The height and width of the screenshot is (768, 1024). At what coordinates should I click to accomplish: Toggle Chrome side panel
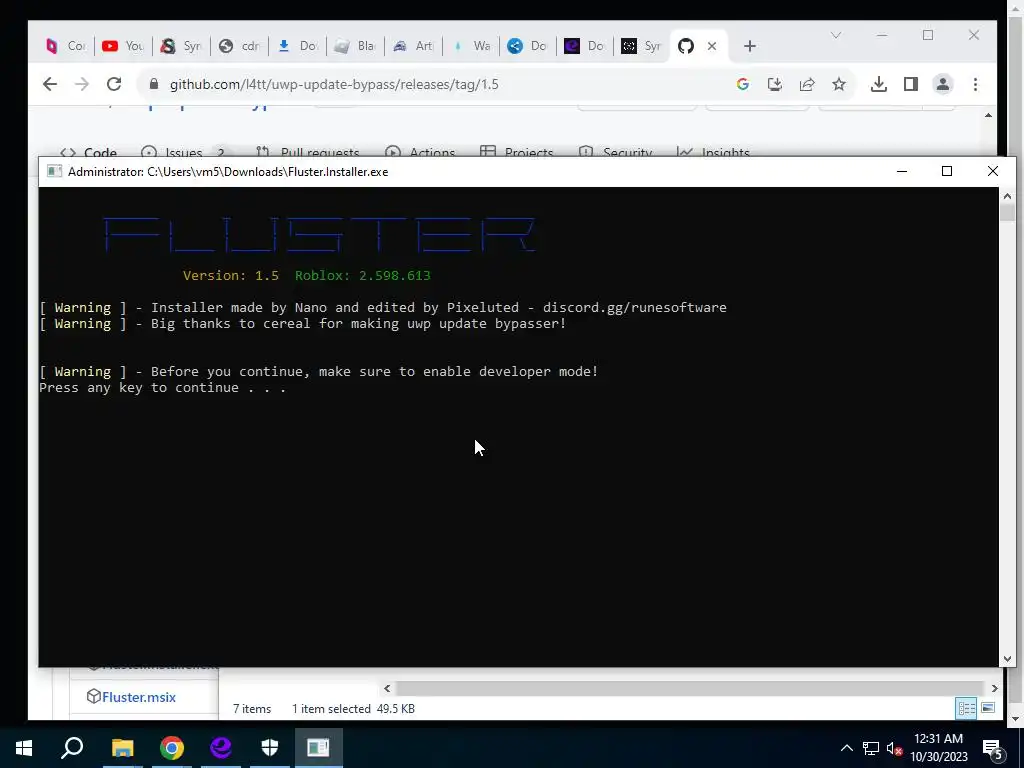click(911, 84)
